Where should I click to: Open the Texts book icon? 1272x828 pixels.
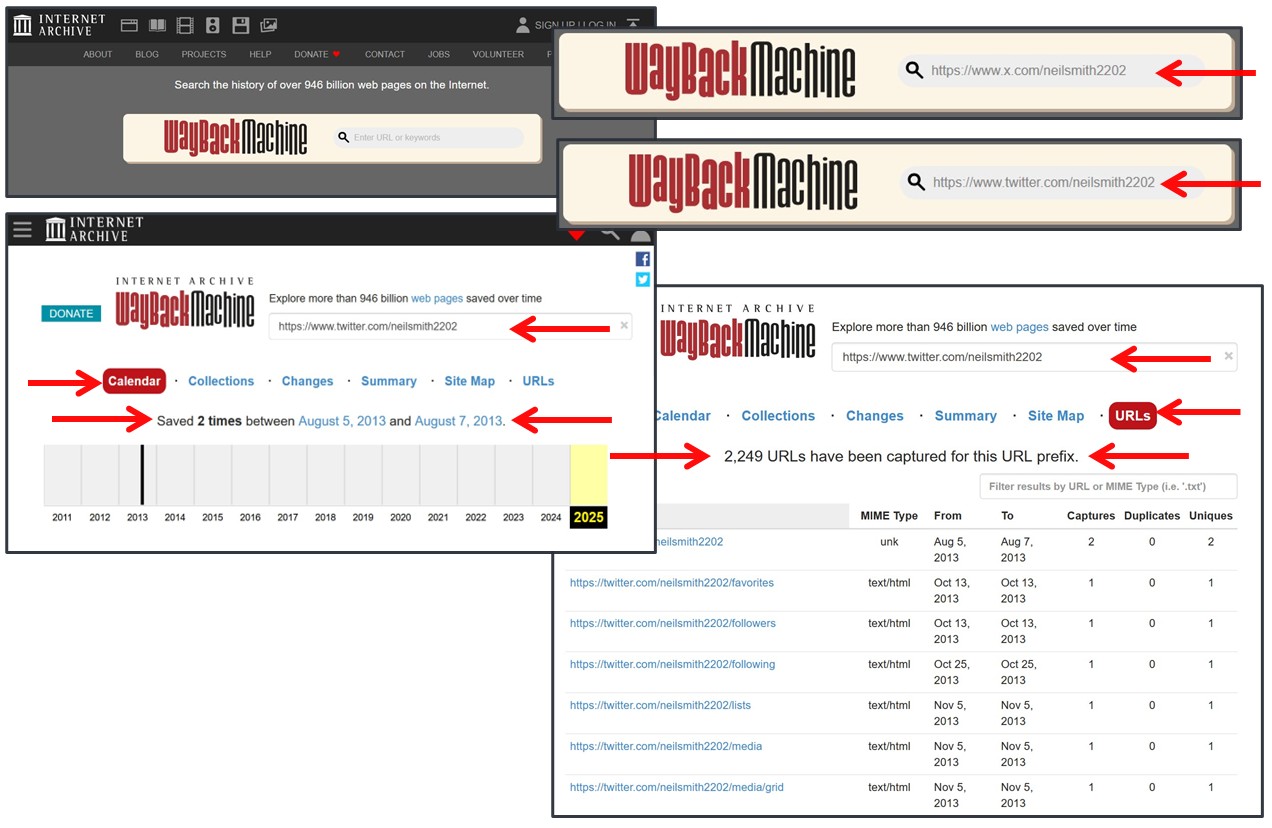(x=157, y=25)
